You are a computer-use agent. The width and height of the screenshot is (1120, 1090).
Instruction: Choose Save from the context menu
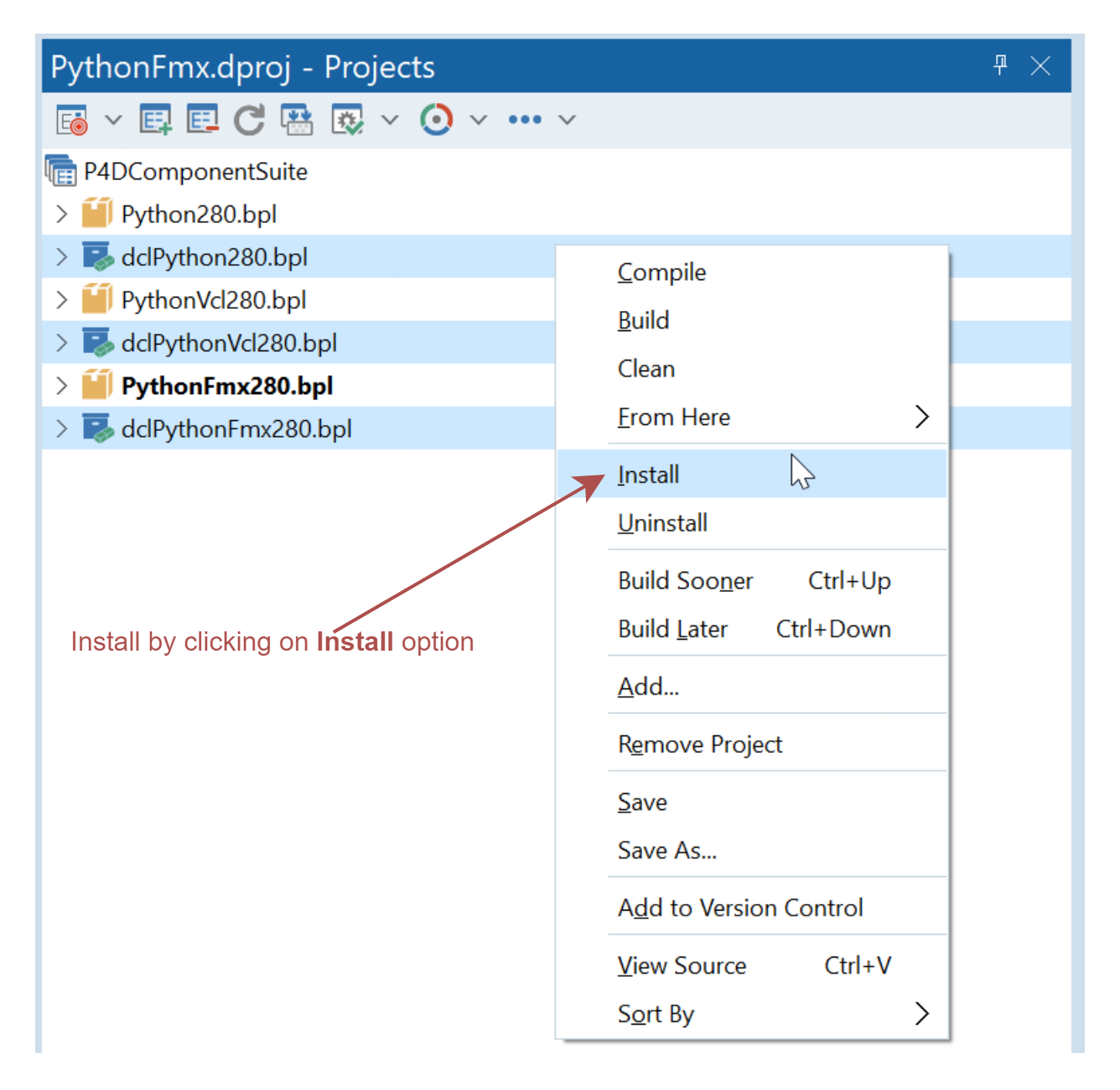[x=752, y=802]
